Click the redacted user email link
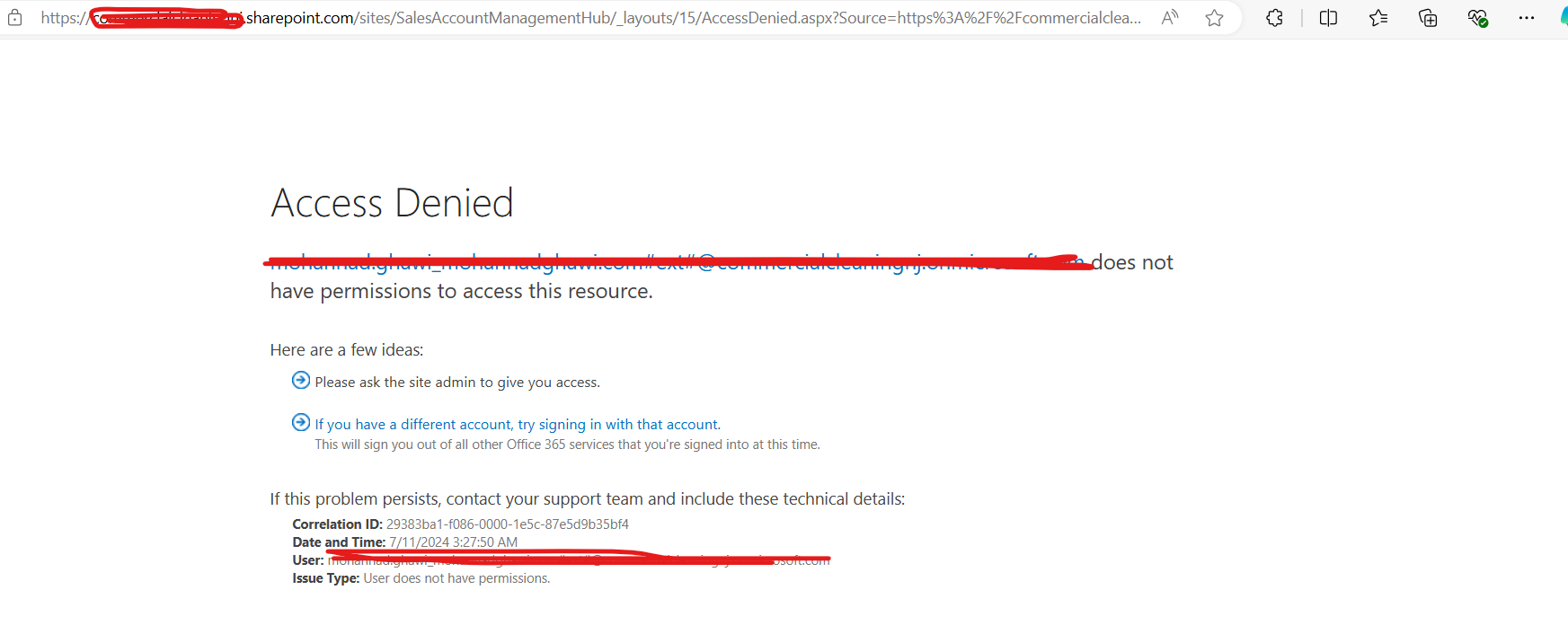 (674, 263)
